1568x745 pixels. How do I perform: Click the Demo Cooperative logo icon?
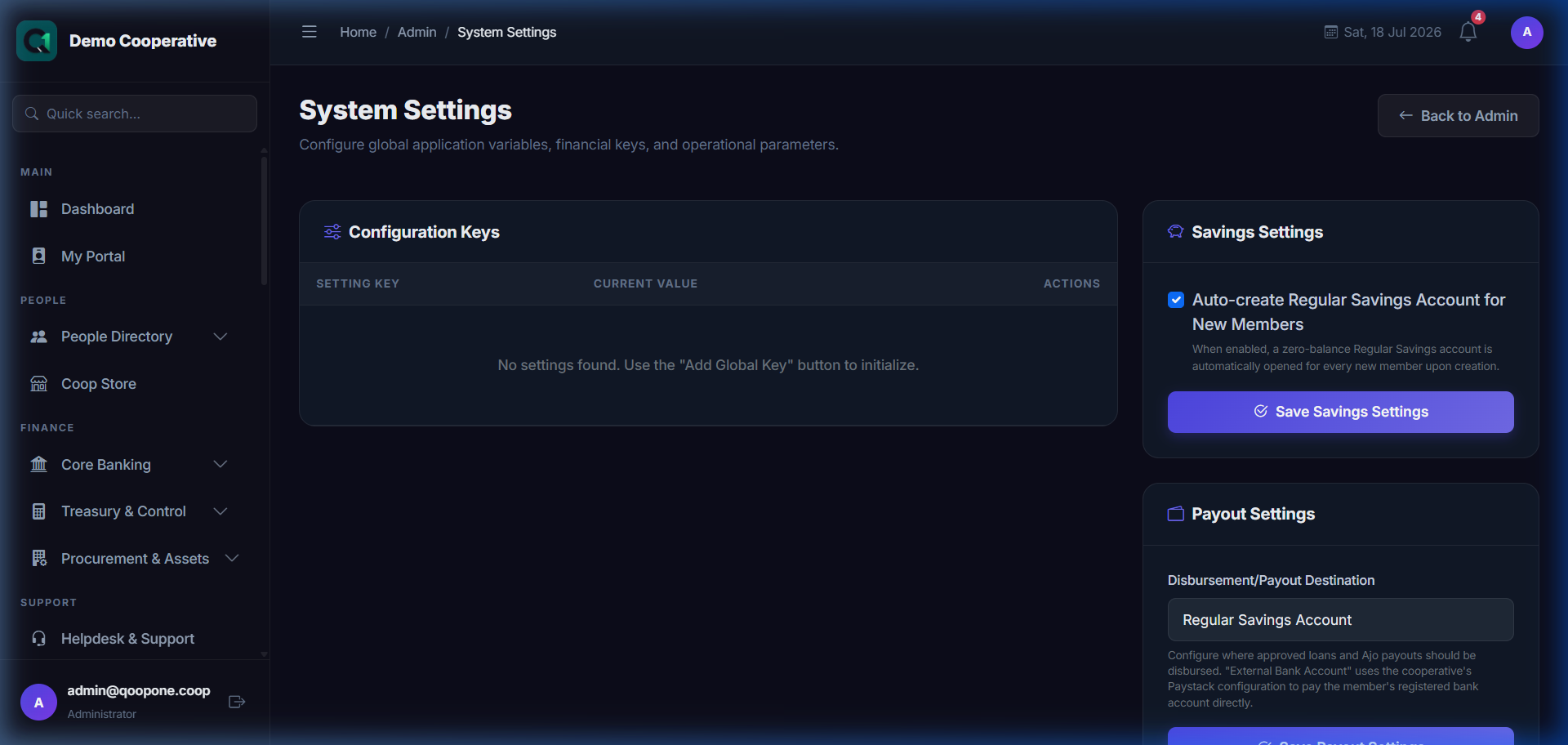click(37, 41)
